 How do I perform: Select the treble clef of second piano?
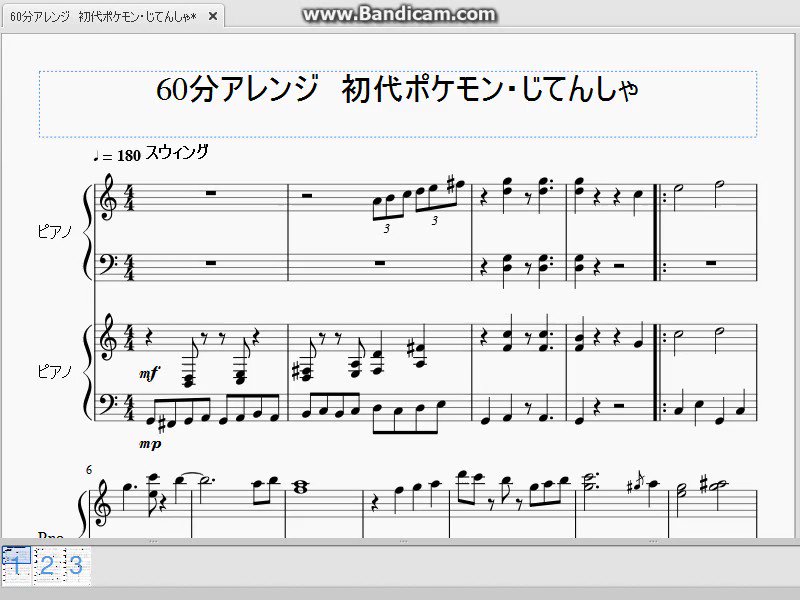pos(108,337)
